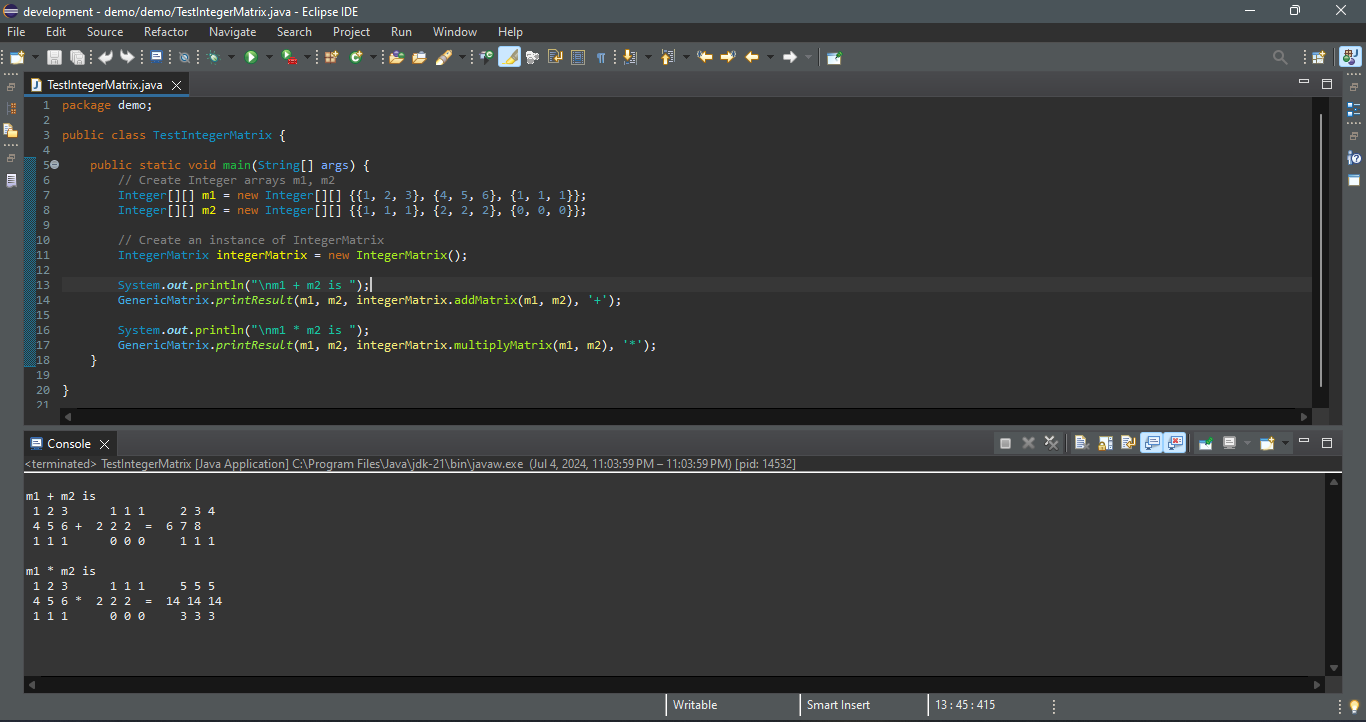1366x722 pixels.
Task: Open a terminal with the monitor icon
Action: coord(156,57)
